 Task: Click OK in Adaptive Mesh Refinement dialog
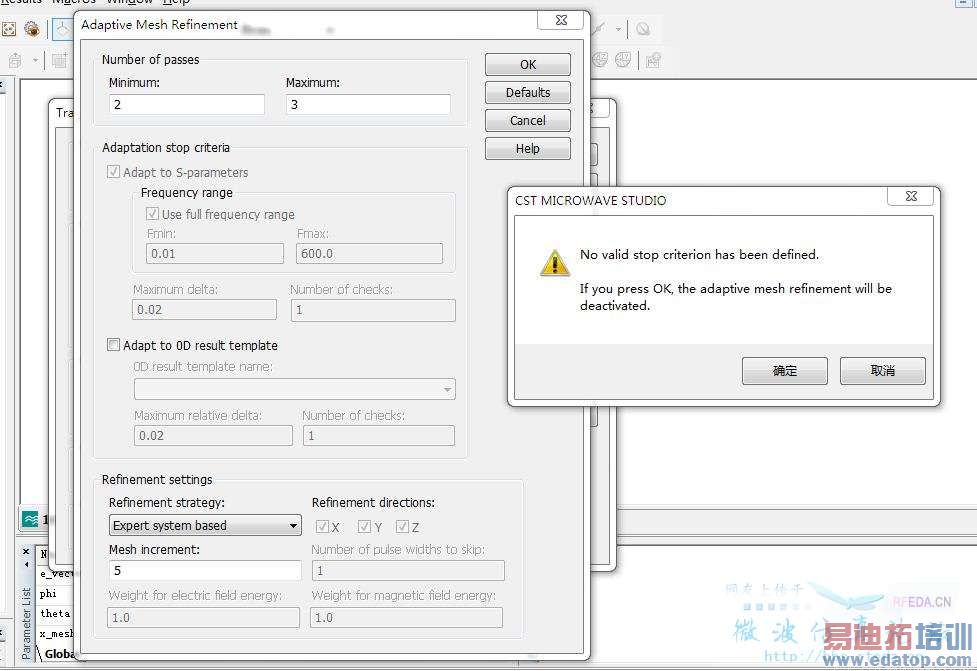(528, 65)
